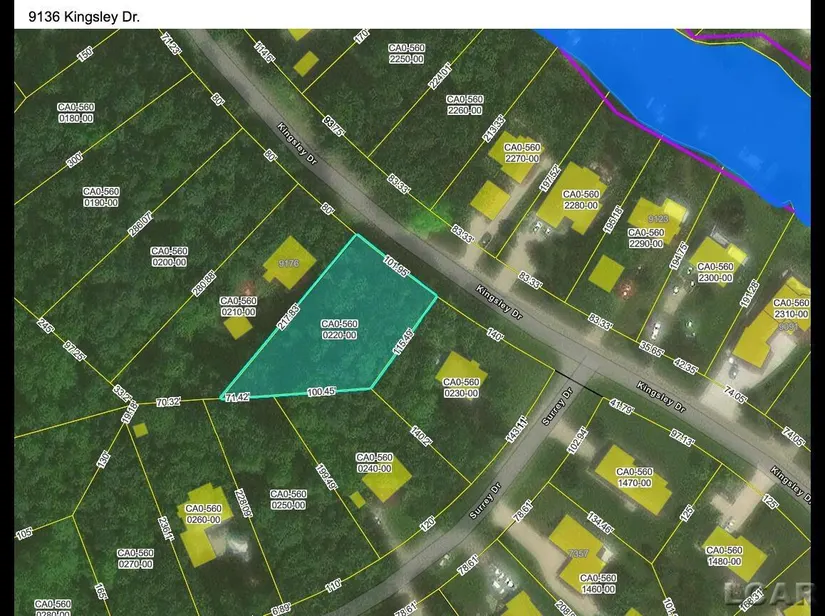825x616 pixels.
Task: Click parcel label CA0-560 1480-00
Action: pyautogui.click(x=720, y=555)
